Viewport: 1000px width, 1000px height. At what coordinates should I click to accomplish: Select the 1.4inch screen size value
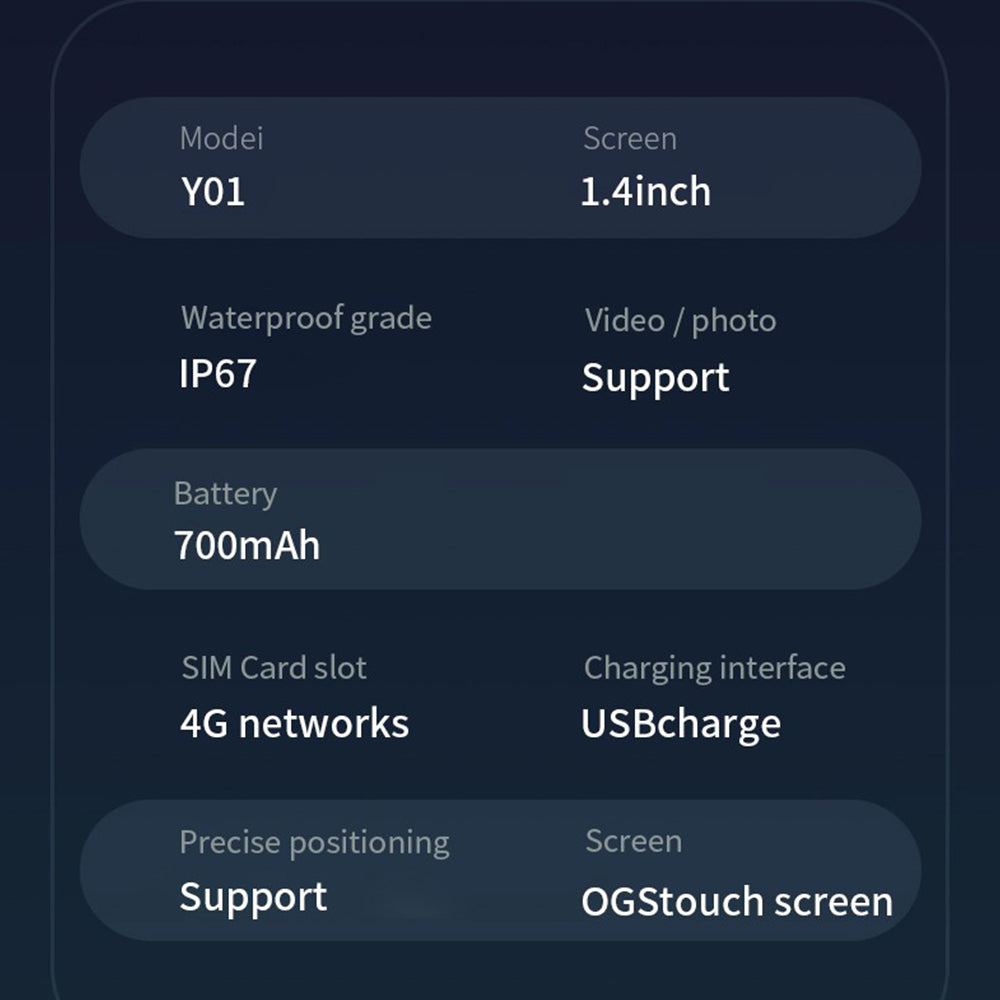coord(646,191)
